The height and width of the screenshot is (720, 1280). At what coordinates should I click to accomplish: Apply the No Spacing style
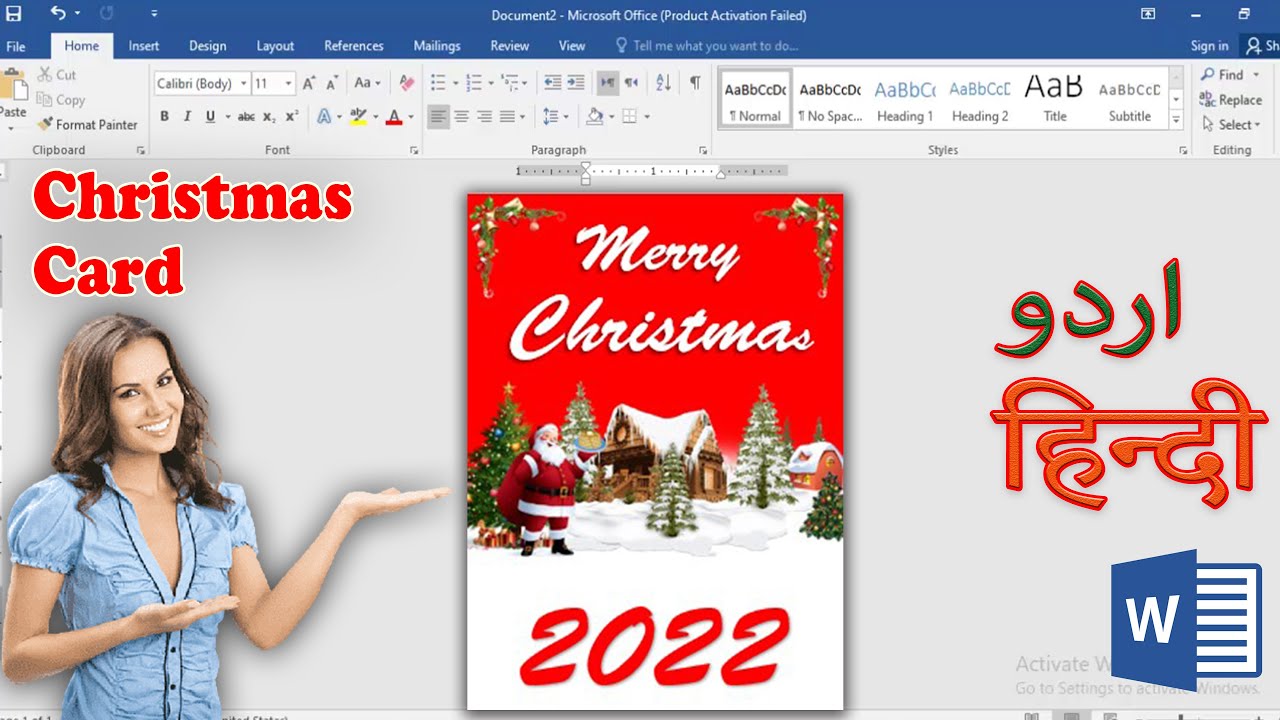tap(830, 99)
